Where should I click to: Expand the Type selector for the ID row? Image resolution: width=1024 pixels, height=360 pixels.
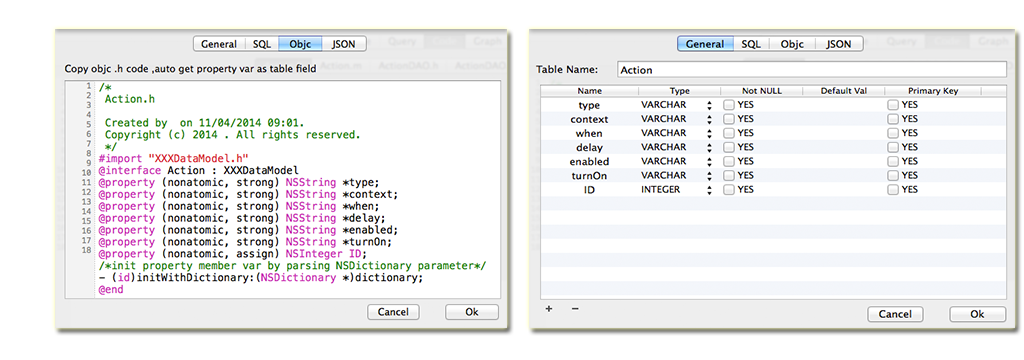point(709,189)
